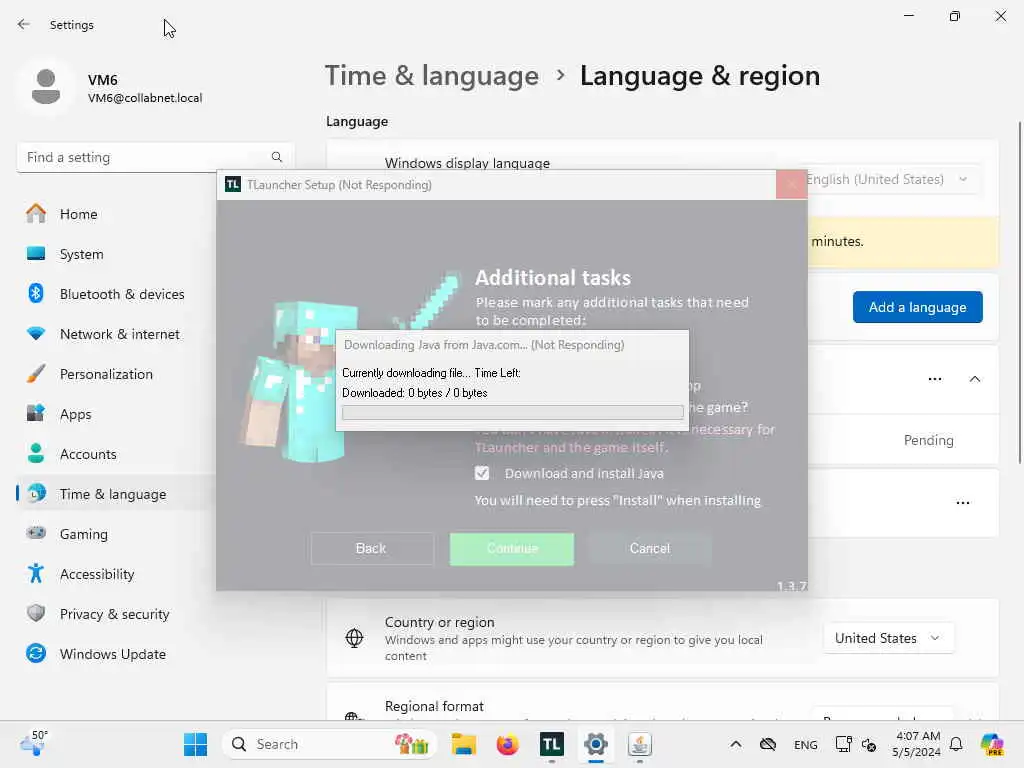Click Continue in TLauncher Setup
This screenshot has width=1024, height=768.
click(512, 549)
